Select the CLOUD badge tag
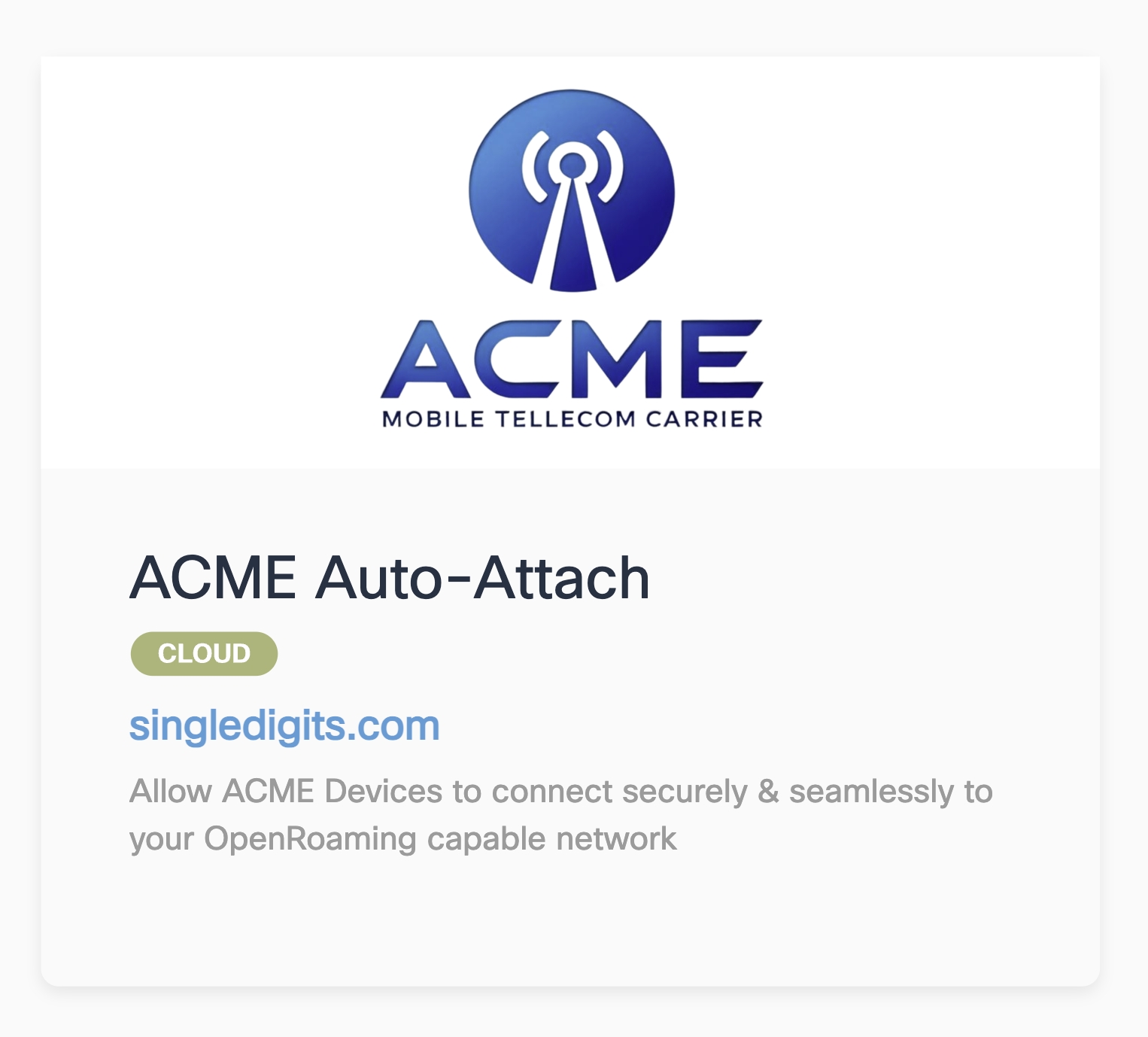The image size is (1148, 1037). [x=204, y=653]
